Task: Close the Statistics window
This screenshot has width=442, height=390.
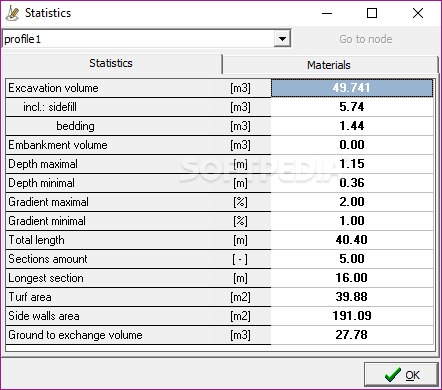Action: point(418,13)
